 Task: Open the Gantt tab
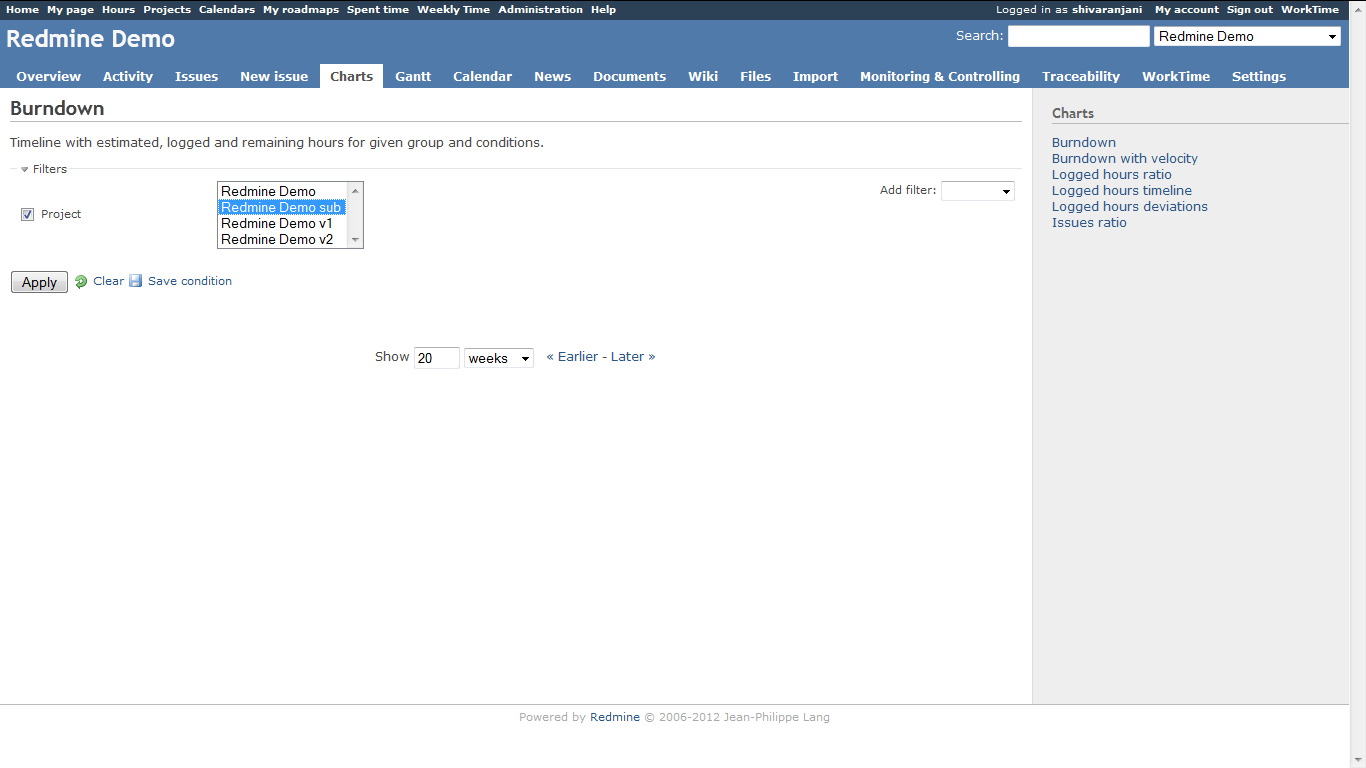pyautogui.click(x=413, y=76)
